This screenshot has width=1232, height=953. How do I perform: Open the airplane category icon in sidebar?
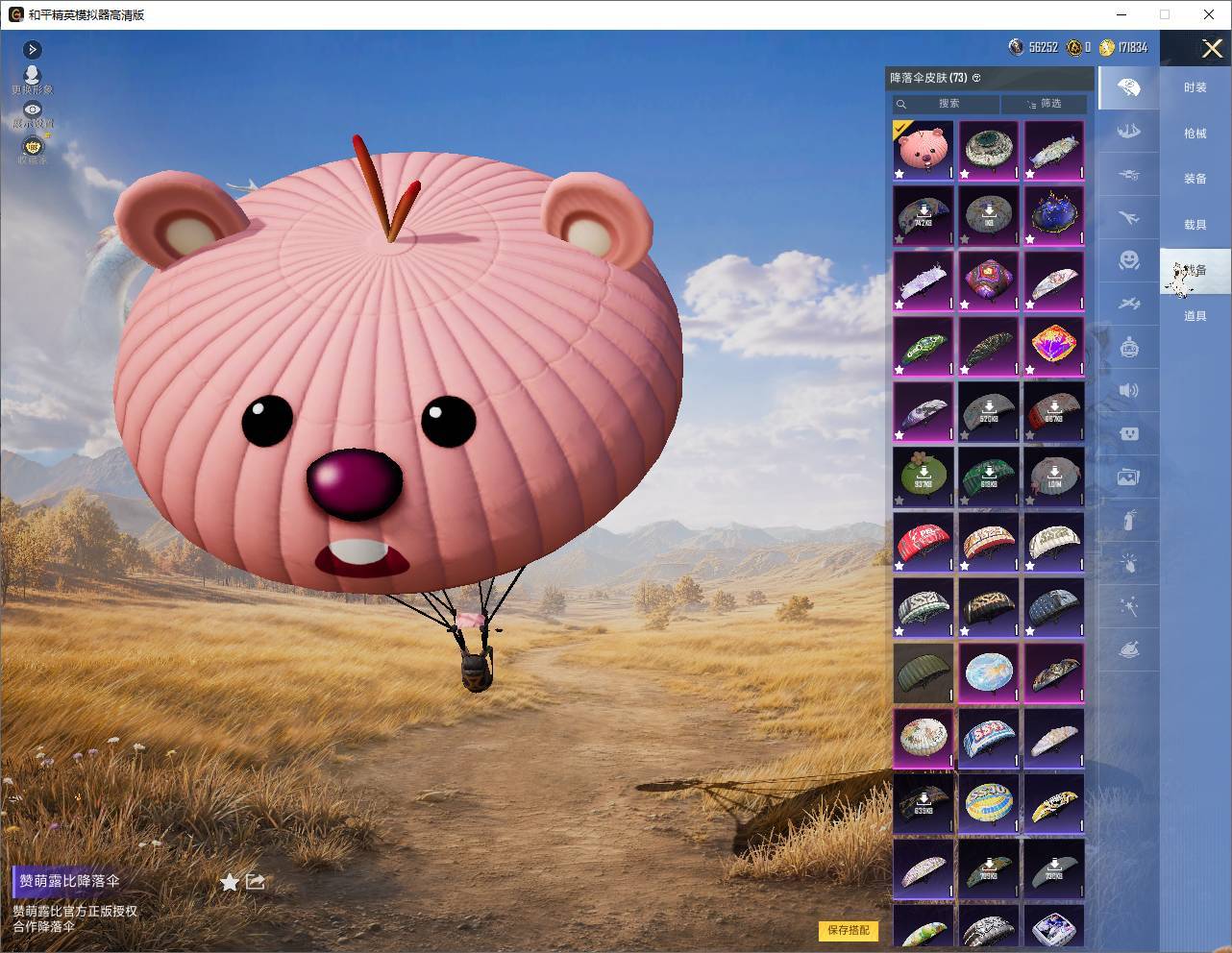[x=1128, y=218]
